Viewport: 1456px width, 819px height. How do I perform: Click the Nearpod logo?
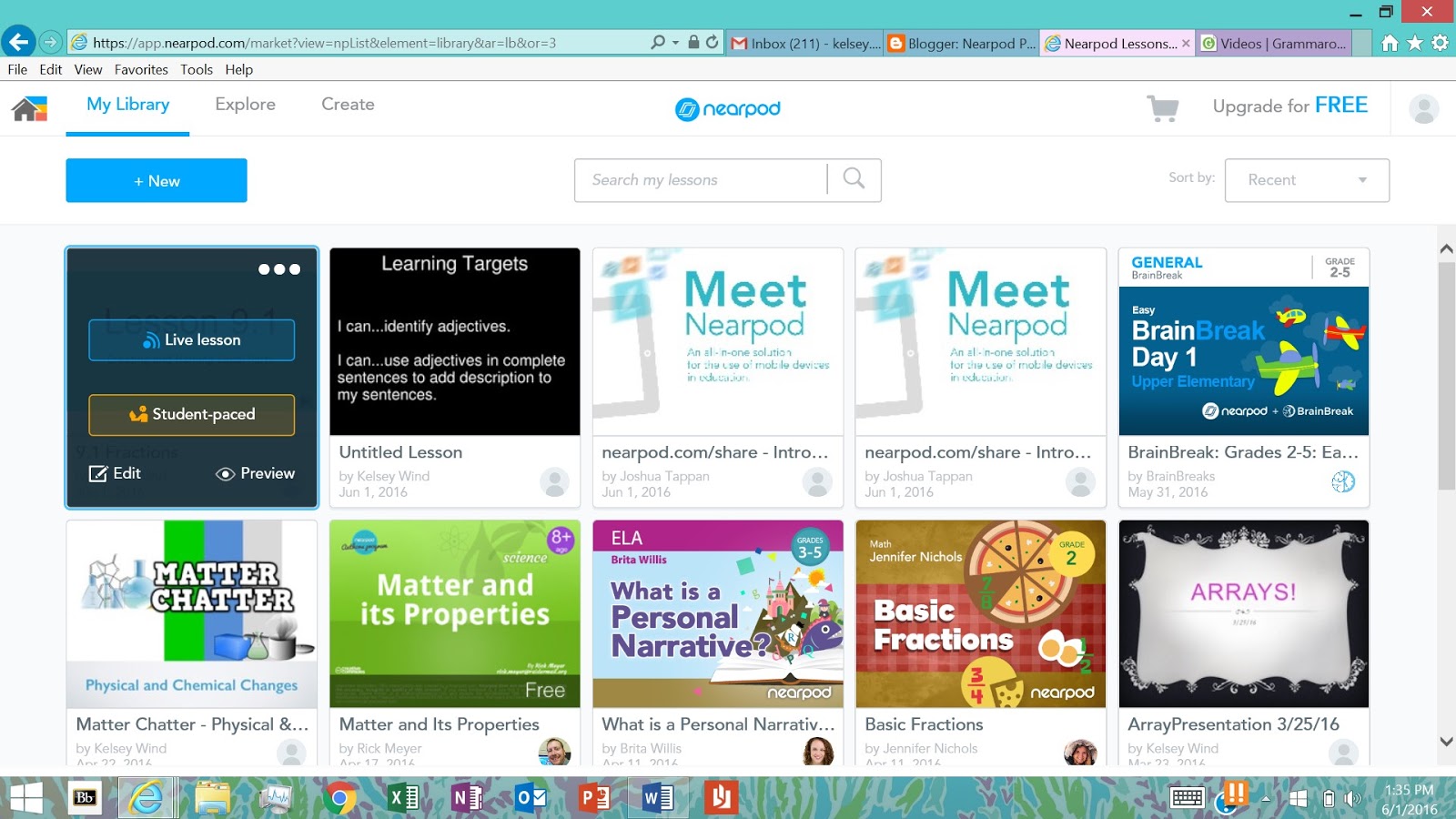(728, 108)
